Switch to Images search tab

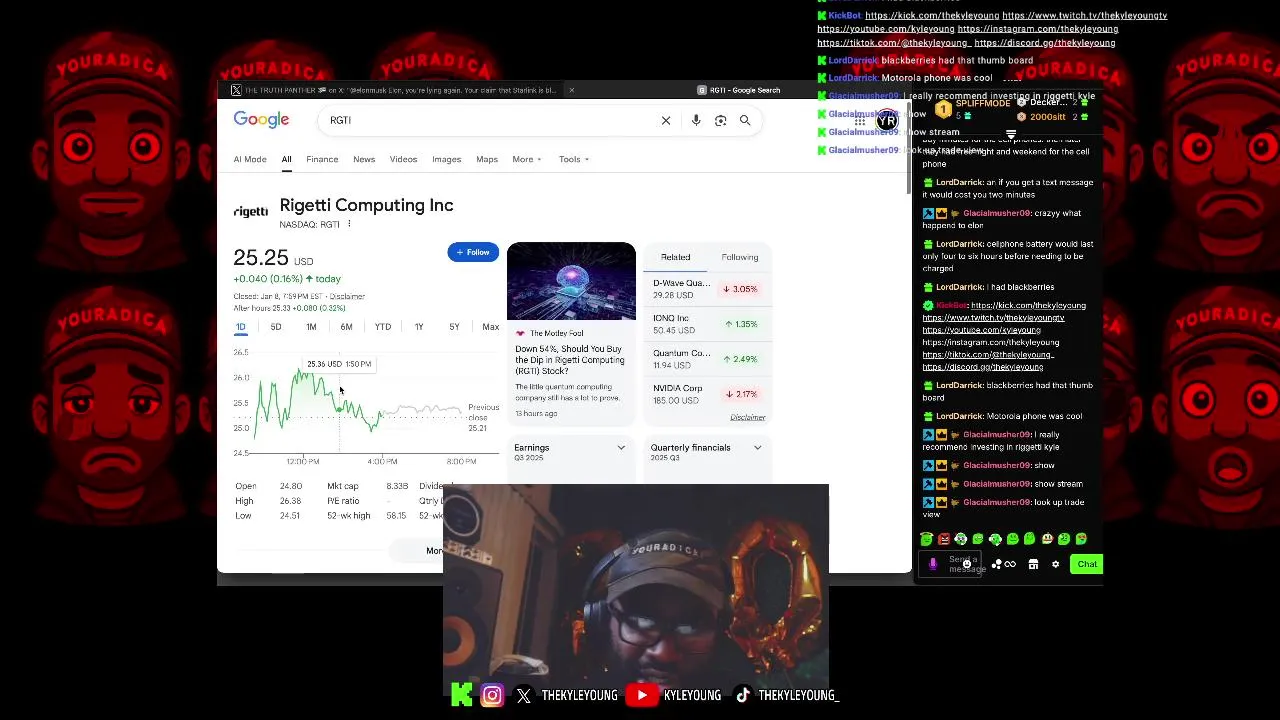point(446,159)
